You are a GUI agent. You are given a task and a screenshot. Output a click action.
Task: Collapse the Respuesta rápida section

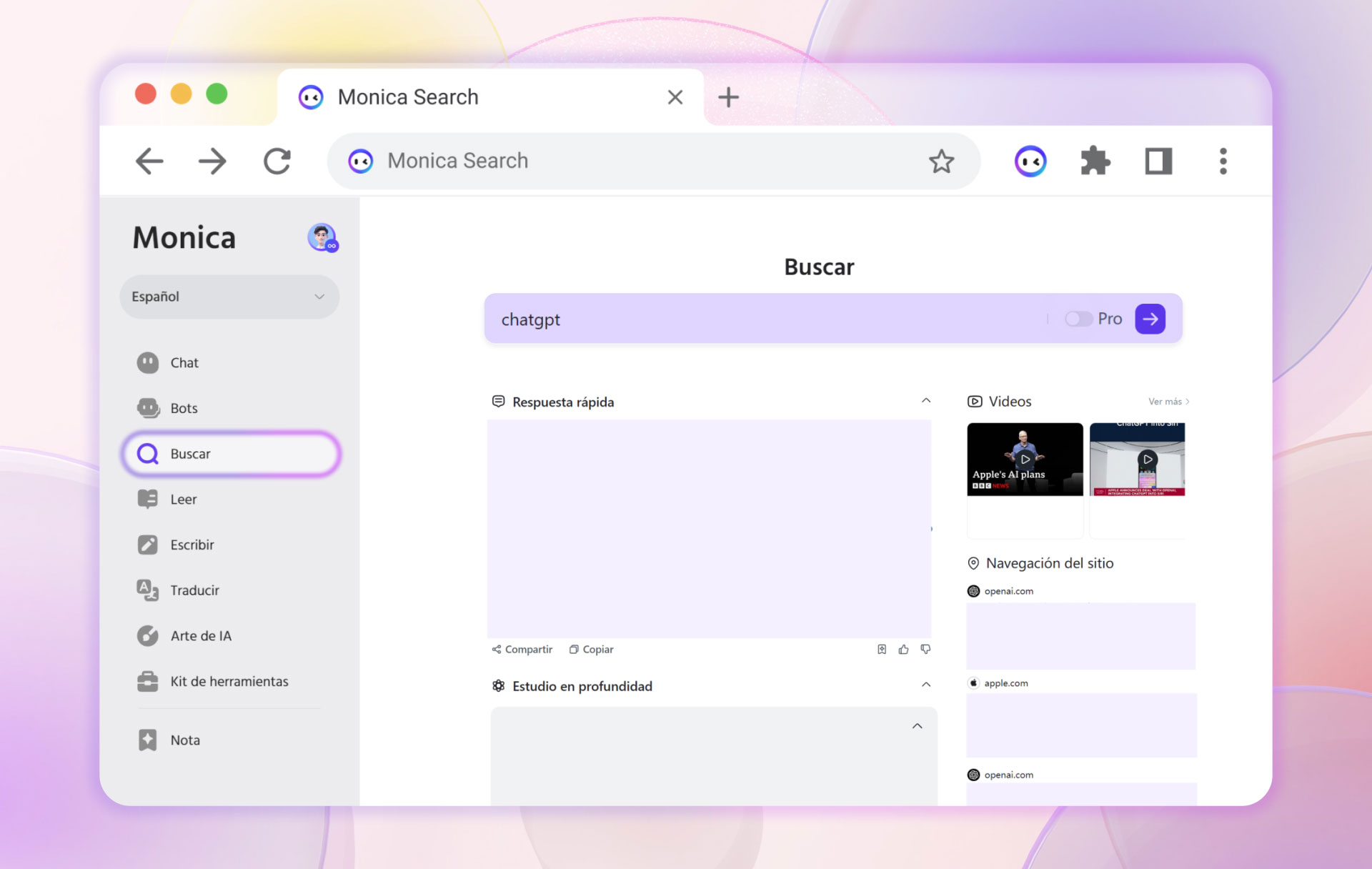point(925,401)
